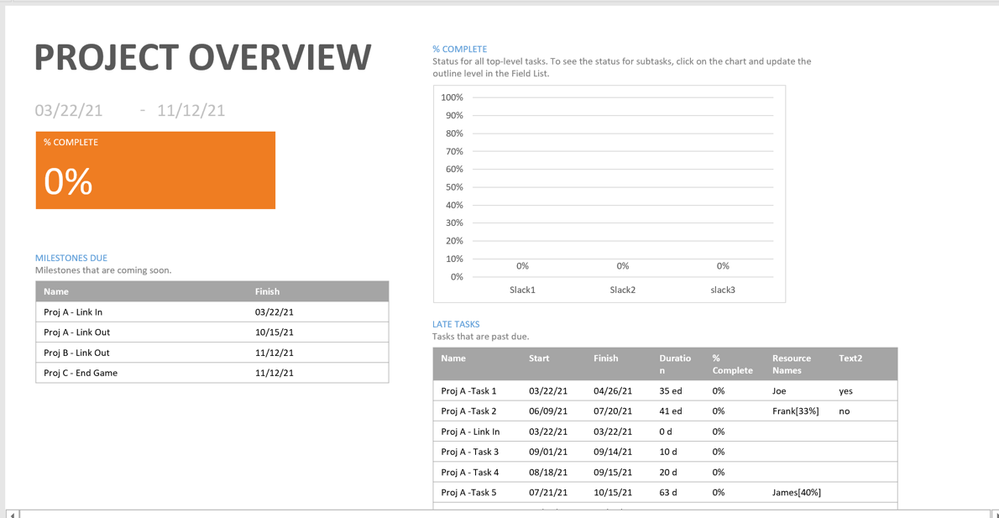Select Finish header in Milestones Due table
The image size is (999, 518).
click(267, 291)
